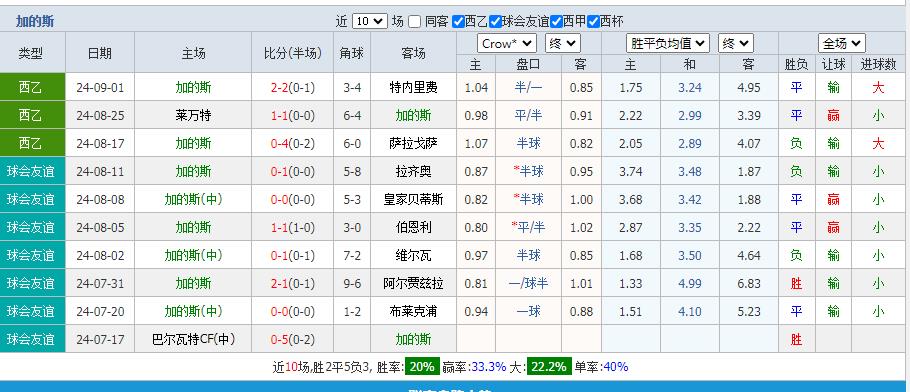Click the 进球数 column header

pos(878,64)
